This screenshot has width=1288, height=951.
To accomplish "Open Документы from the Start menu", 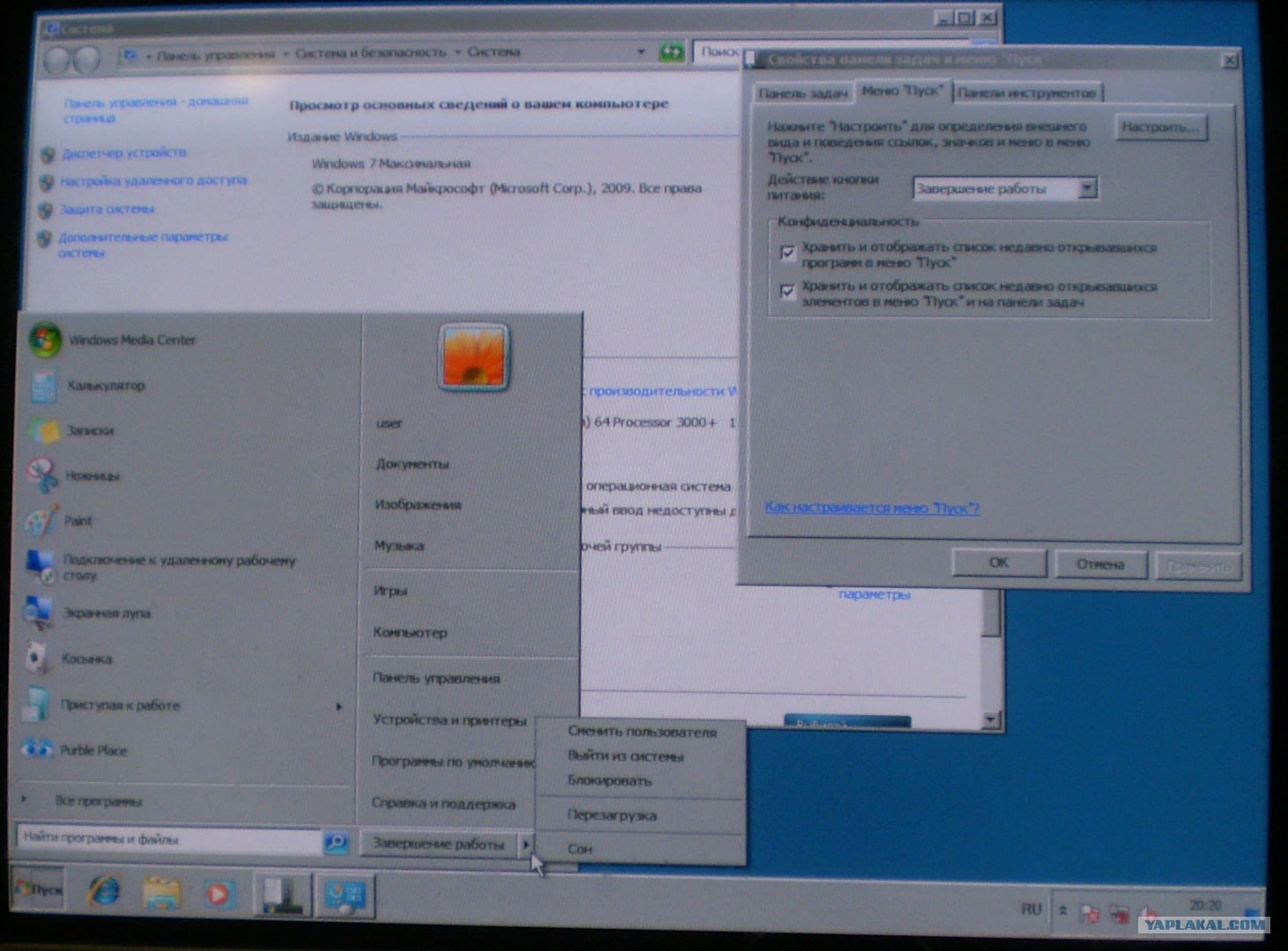I will coord(412,464).
